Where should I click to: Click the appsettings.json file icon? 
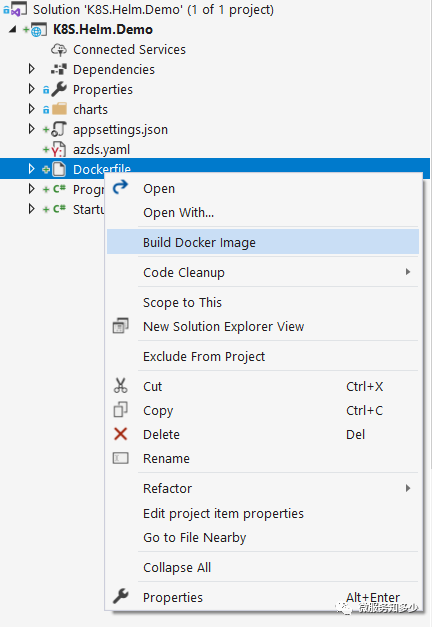point(59,129)
